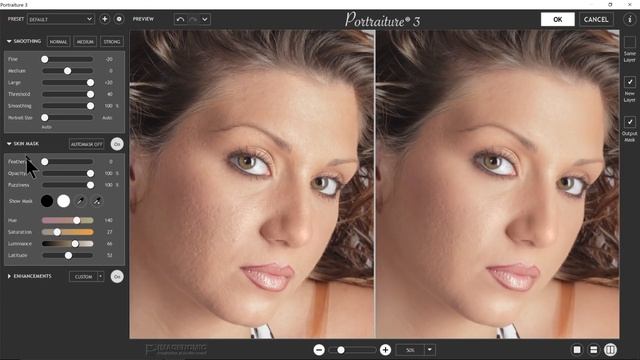Collapse the Skin Mask section
This screenshot has width=640, height=360.
9,144
